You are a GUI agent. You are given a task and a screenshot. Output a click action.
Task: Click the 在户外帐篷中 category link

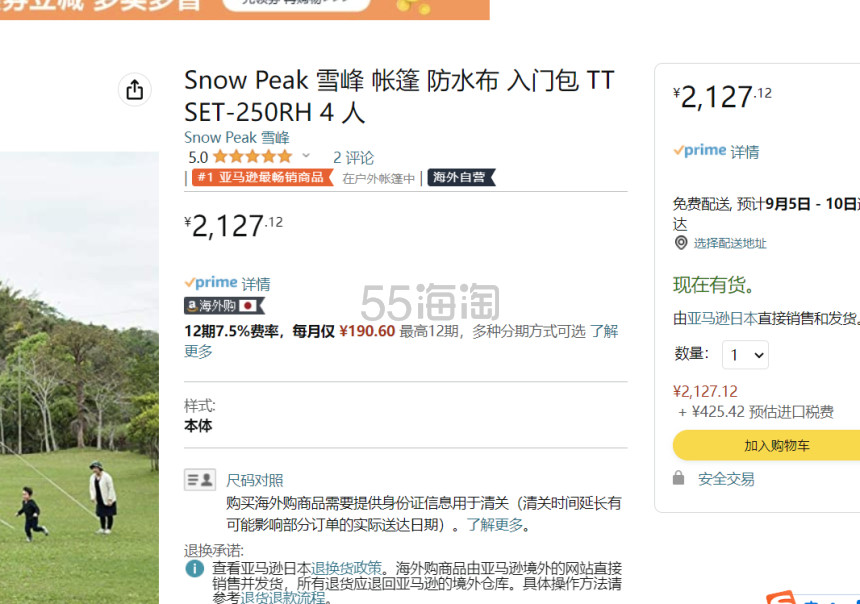(x=378, y=179)
